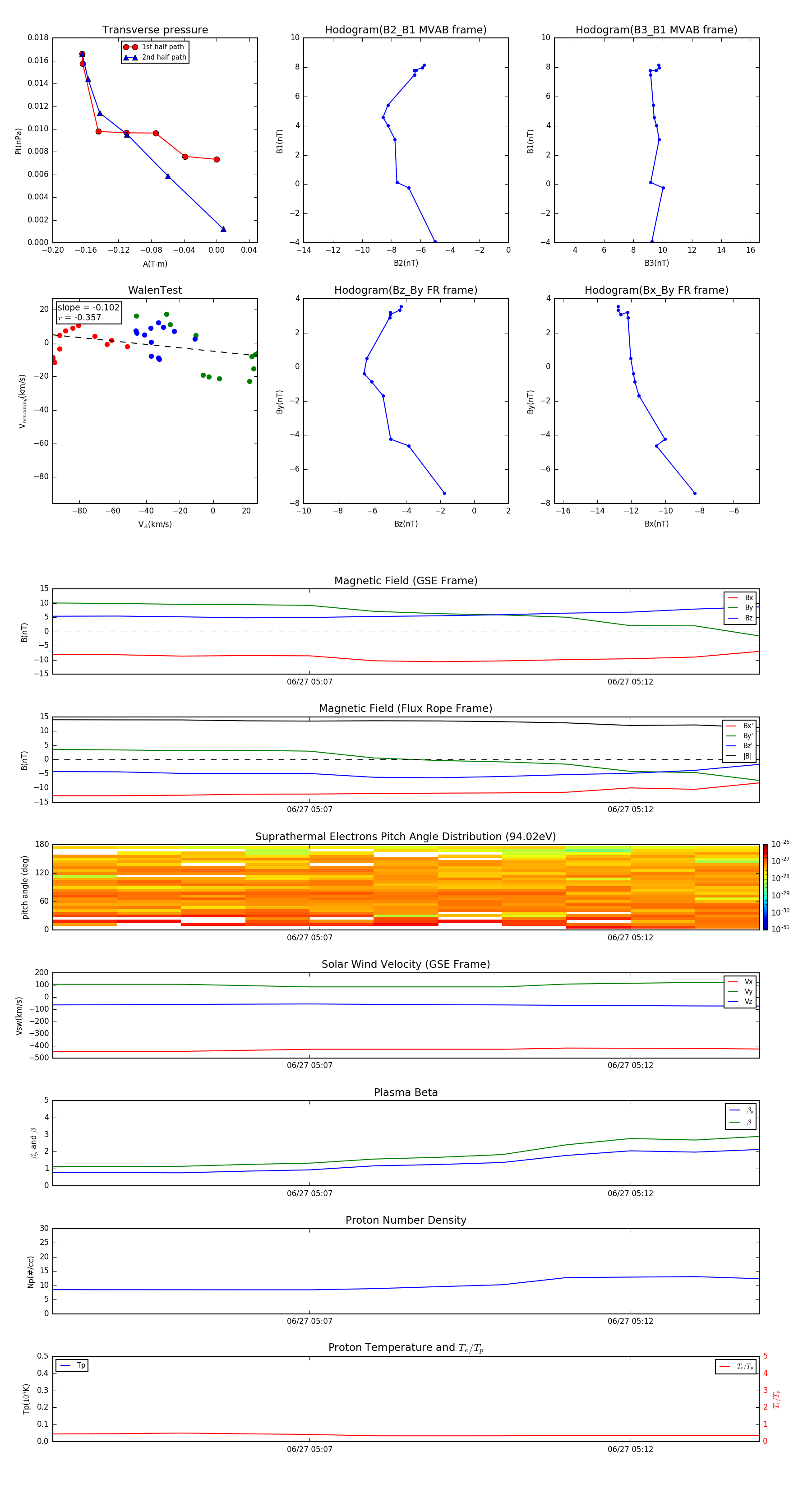Image resolution: width=812 pixels, height=1489 pixels.
Task: Click the red Te/Tp right axis label
Action: point(777,1399)
